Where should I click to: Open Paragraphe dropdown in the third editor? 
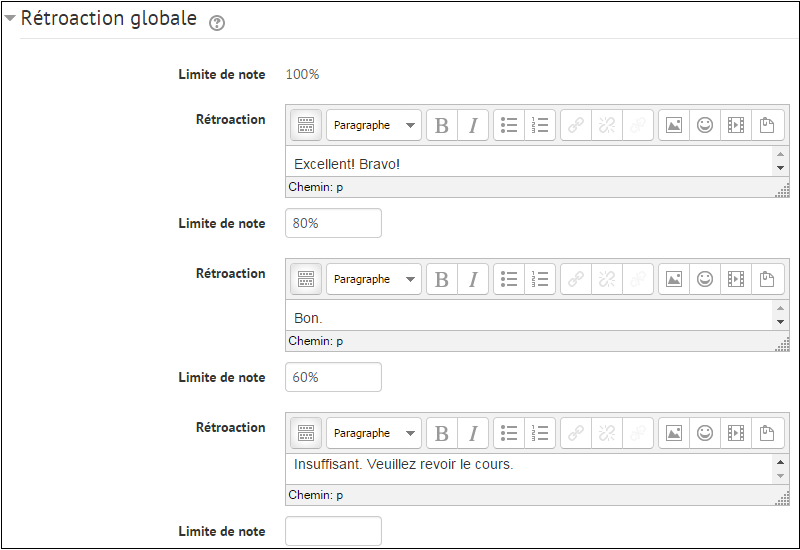click(374, 434)
